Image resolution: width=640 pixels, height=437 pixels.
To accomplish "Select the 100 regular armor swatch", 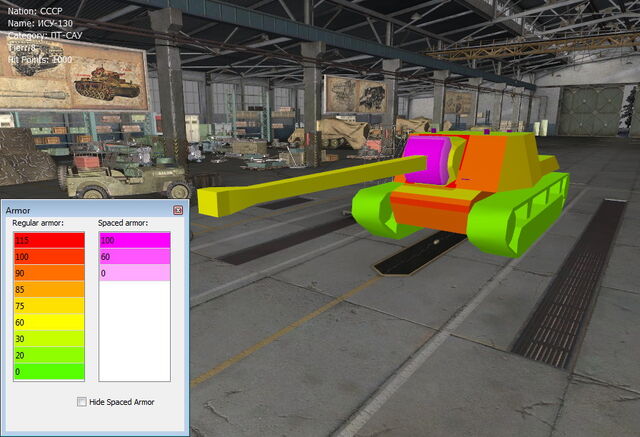I will [x=49, y=257].
